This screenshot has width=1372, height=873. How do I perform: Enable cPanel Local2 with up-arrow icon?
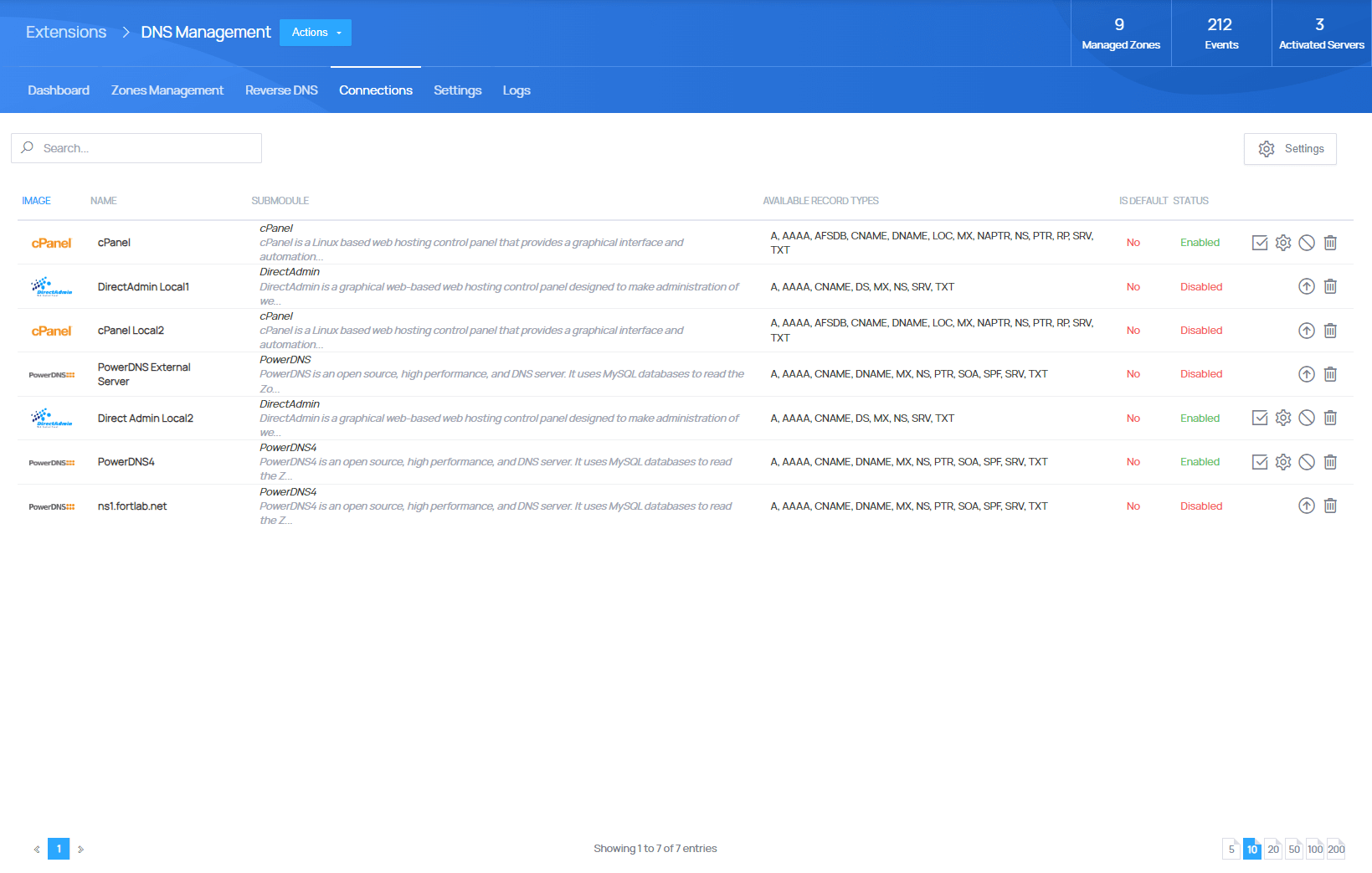point(1307,331)
